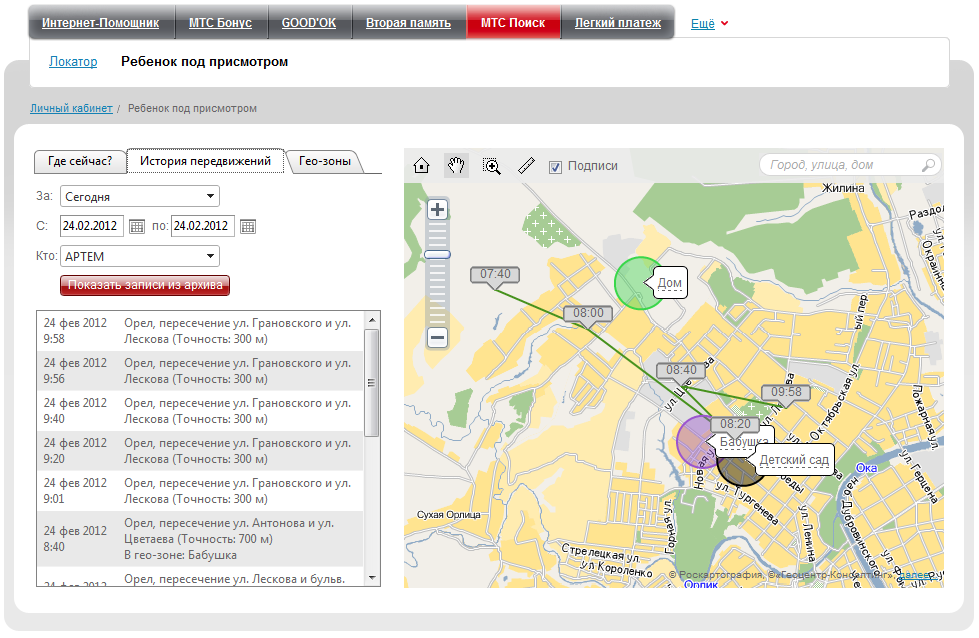Click the Дом zone label

670,283
